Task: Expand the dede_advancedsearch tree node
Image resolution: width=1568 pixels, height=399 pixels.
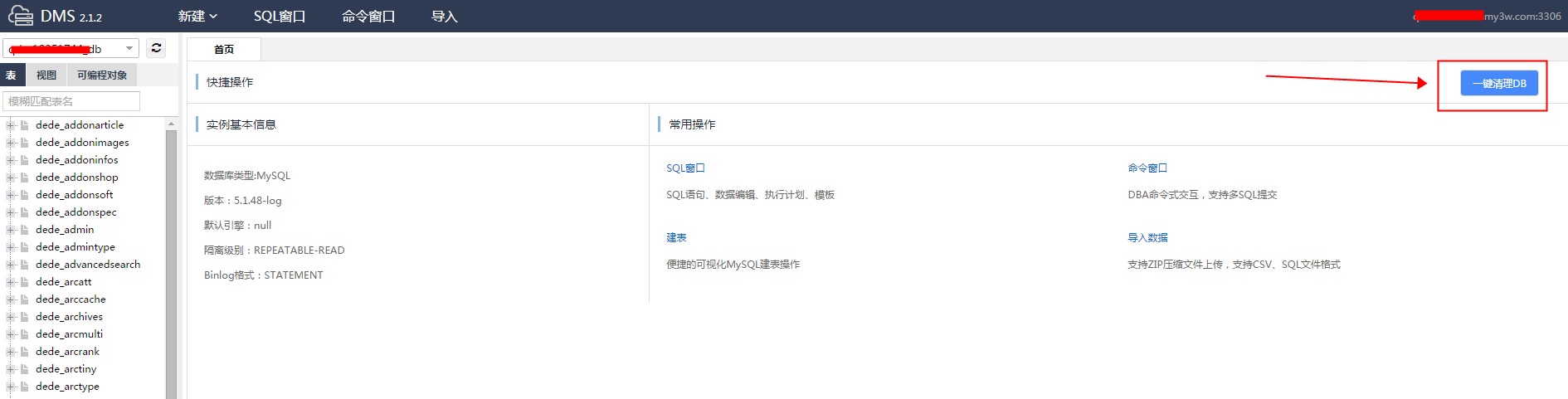Action: pyautogui.click(x=11, y=265)
